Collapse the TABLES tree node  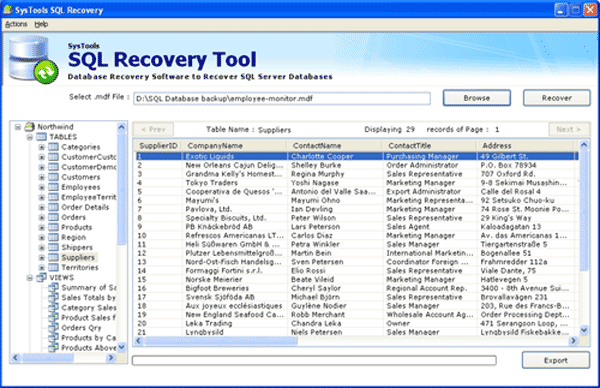(x=29, y=137)
